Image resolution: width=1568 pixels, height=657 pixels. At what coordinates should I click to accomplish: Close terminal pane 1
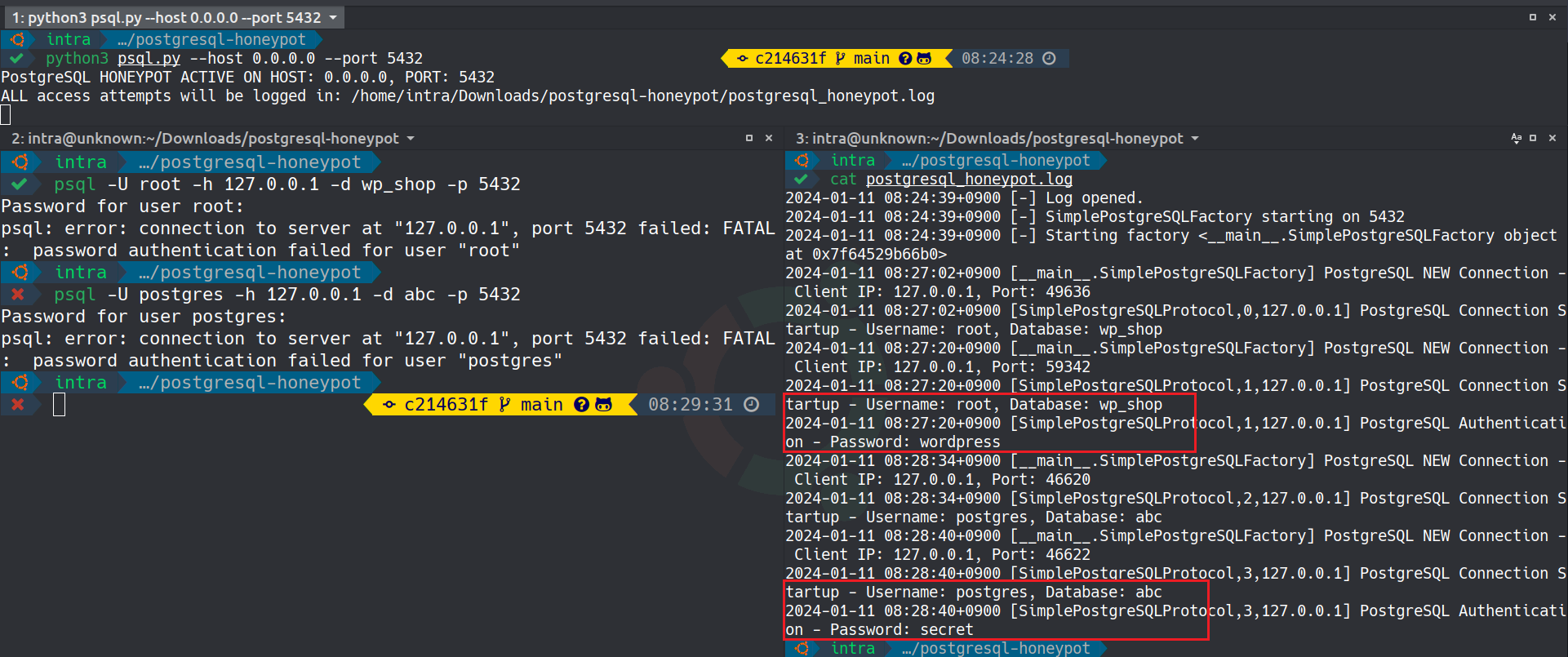point(1552,17)
